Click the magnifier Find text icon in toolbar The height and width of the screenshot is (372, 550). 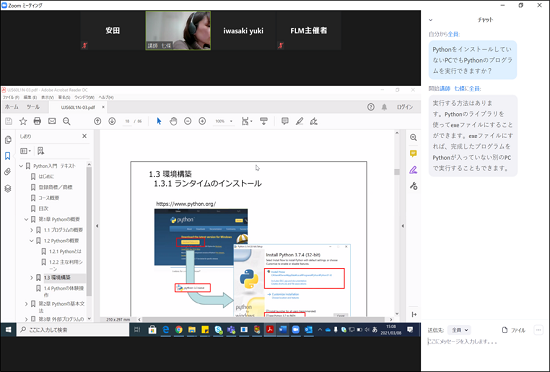66,121
